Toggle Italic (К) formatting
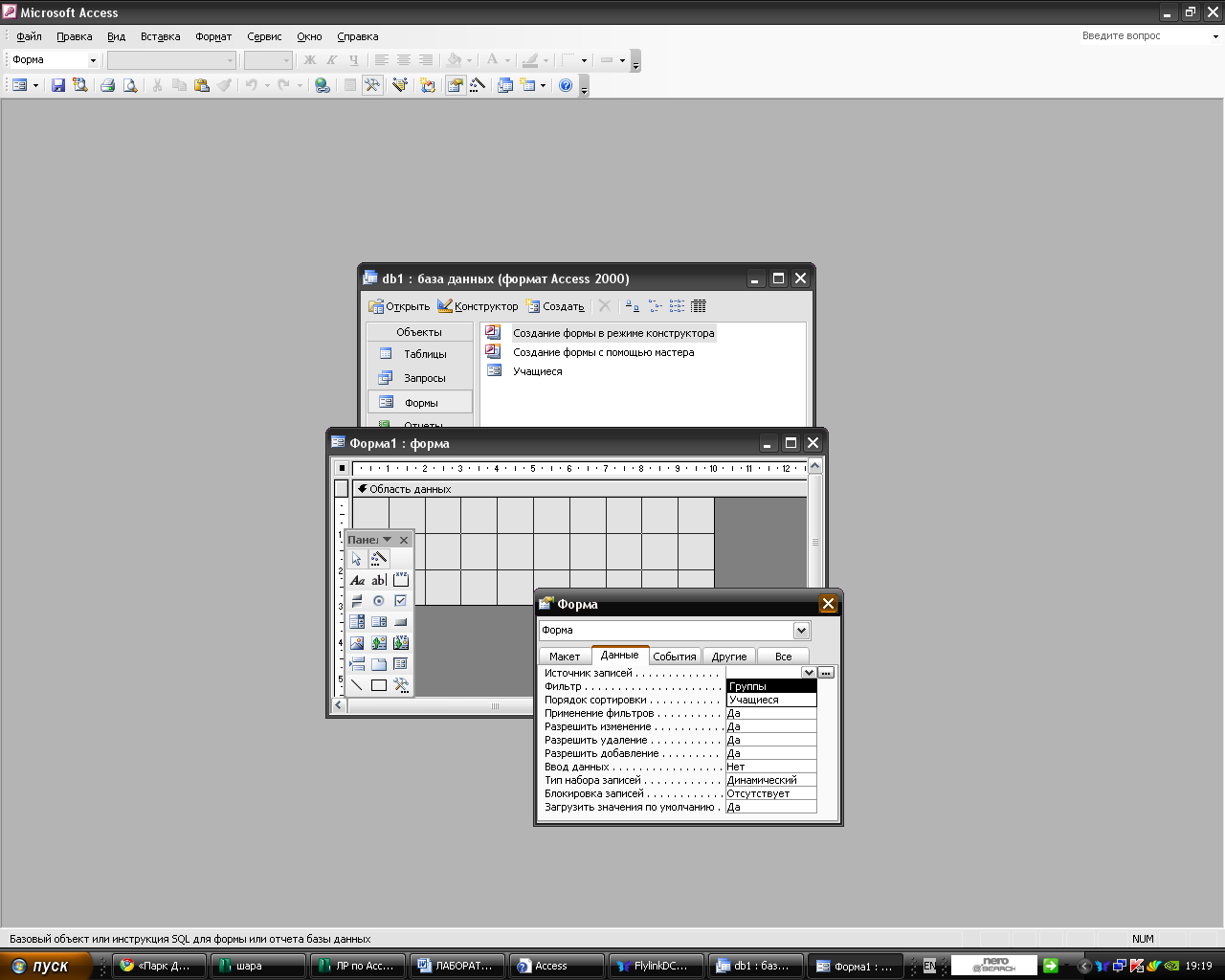1225x980 pixels. tap(332, 60)
